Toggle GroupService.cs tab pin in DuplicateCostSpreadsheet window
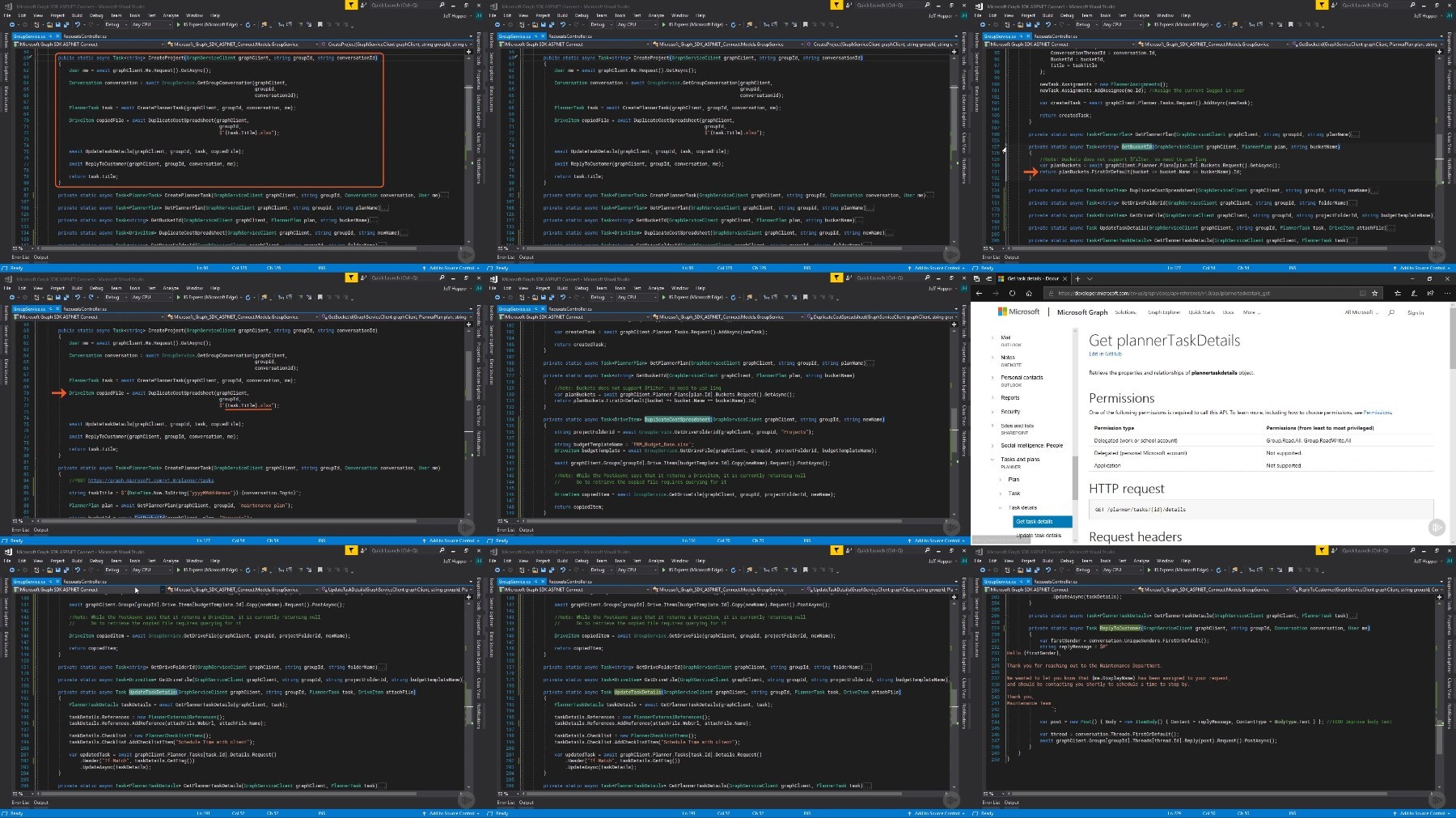This screenshot has width=1456, height=818. pyautogui.click(x=535, y=309)
